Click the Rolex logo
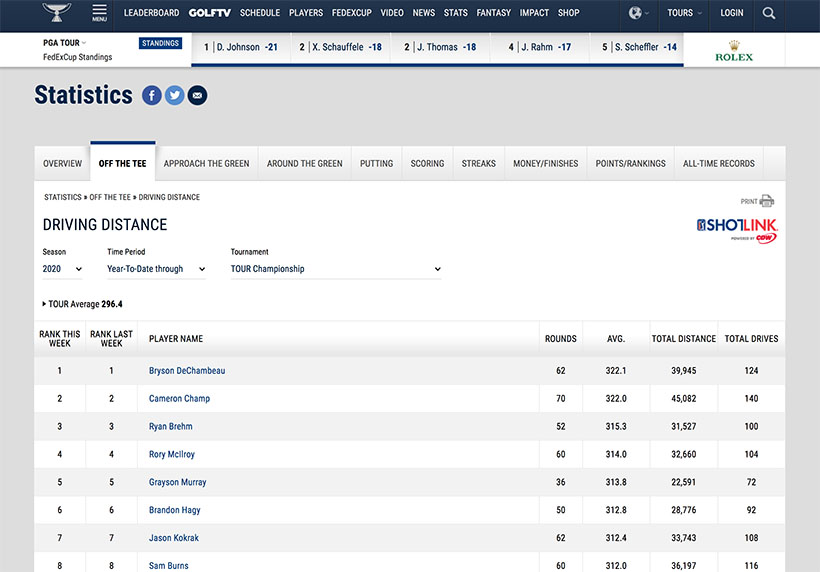The width and height of the screenshot is (820, 572). tap(734, 51)
